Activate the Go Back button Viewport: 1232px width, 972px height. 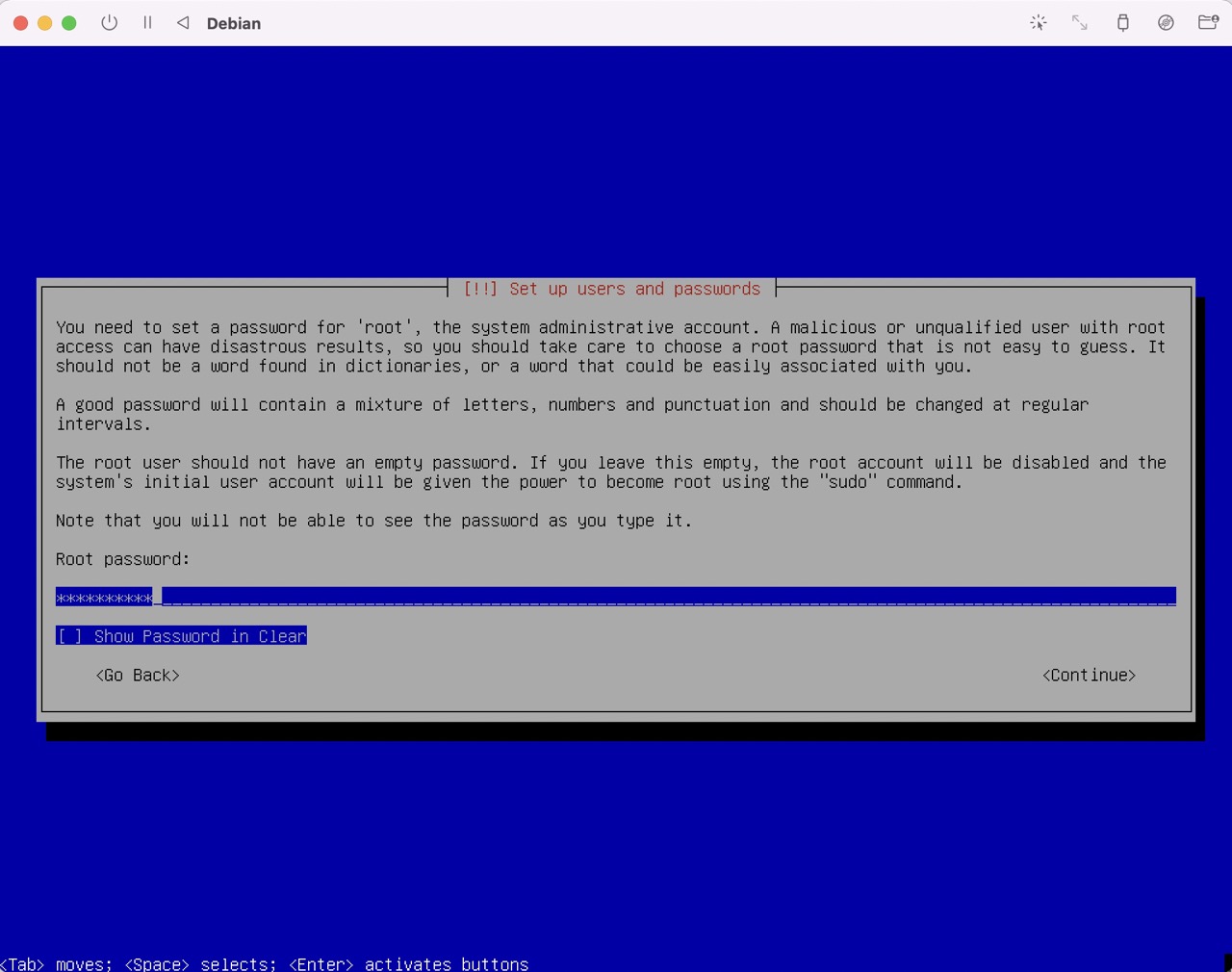click(x=138, y=675)
